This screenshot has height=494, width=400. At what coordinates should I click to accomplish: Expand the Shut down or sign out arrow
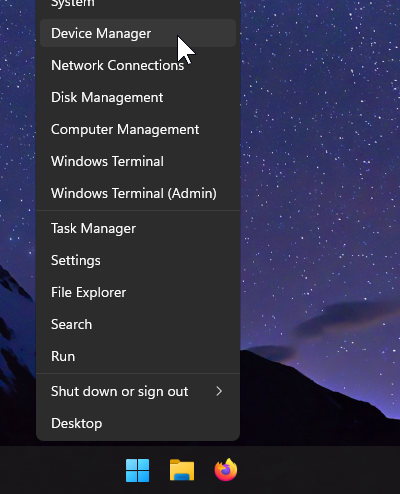219,391
